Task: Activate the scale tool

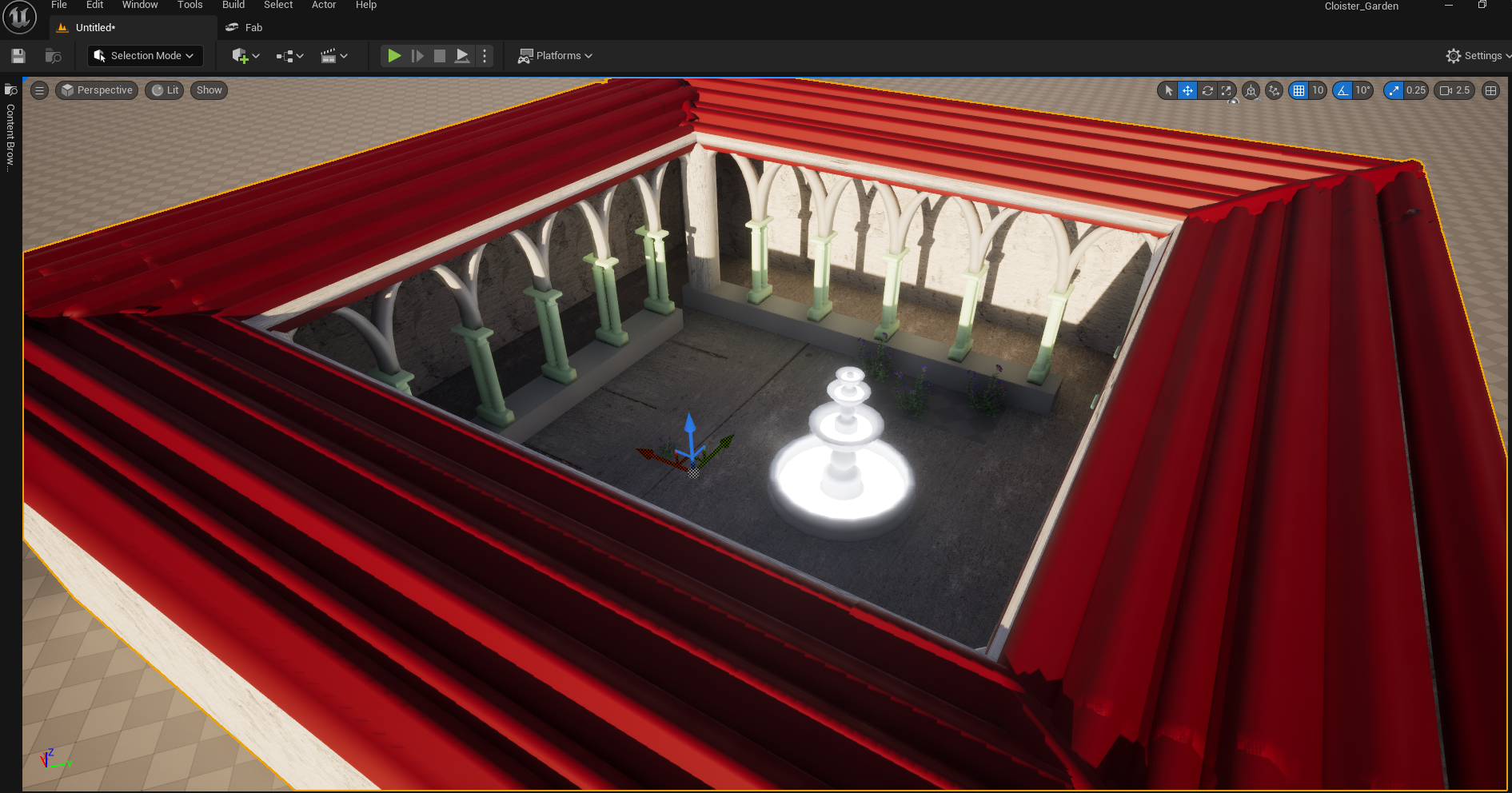Action: tap(1226, 90)
